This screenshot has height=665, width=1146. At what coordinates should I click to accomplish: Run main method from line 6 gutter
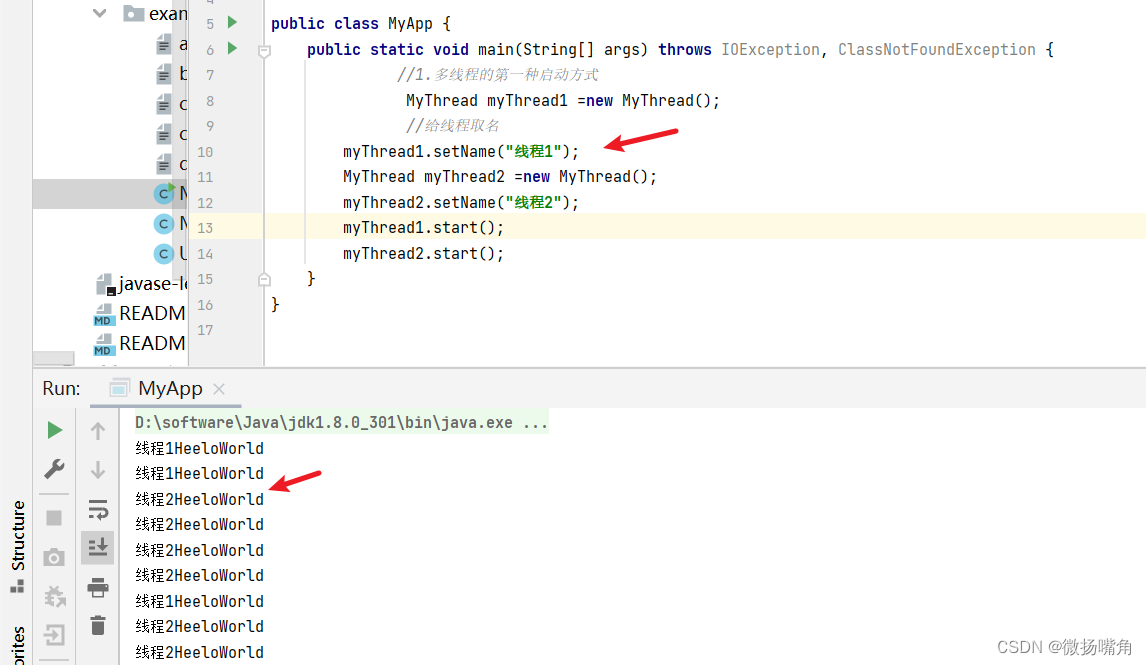pyautogui.click(x=232, y=48)
